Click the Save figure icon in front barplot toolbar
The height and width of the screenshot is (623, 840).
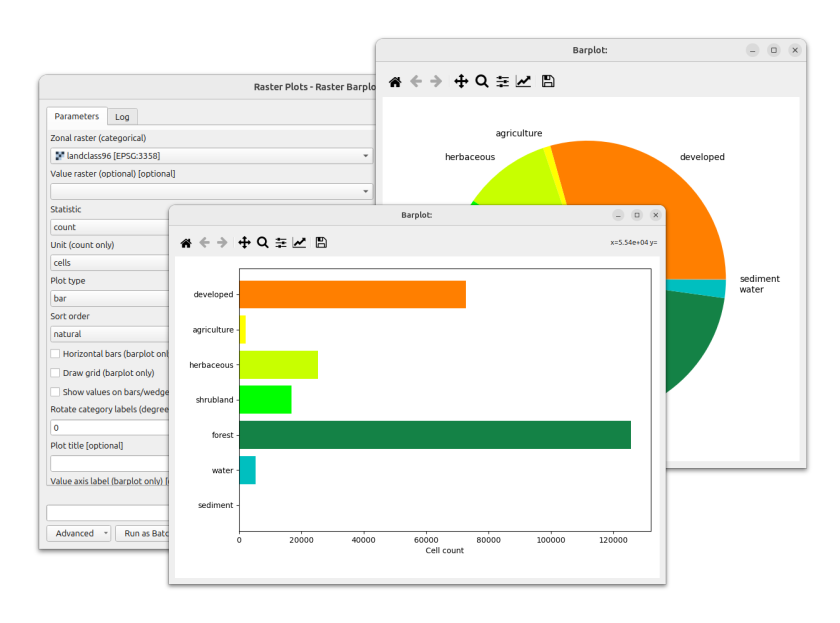[321, 243]
